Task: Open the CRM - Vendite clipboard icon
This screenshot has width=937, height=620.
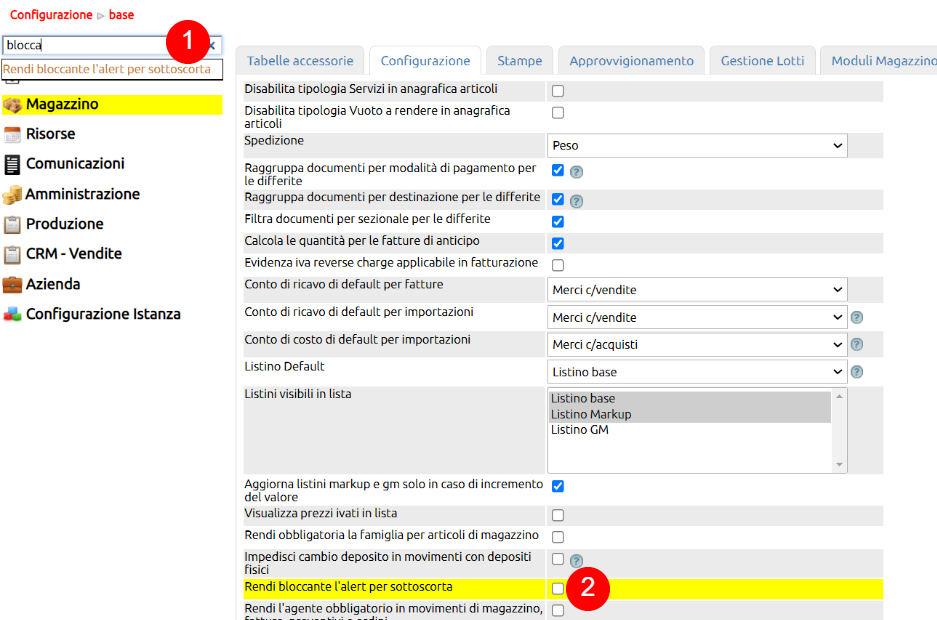Action: pos(12,254)
